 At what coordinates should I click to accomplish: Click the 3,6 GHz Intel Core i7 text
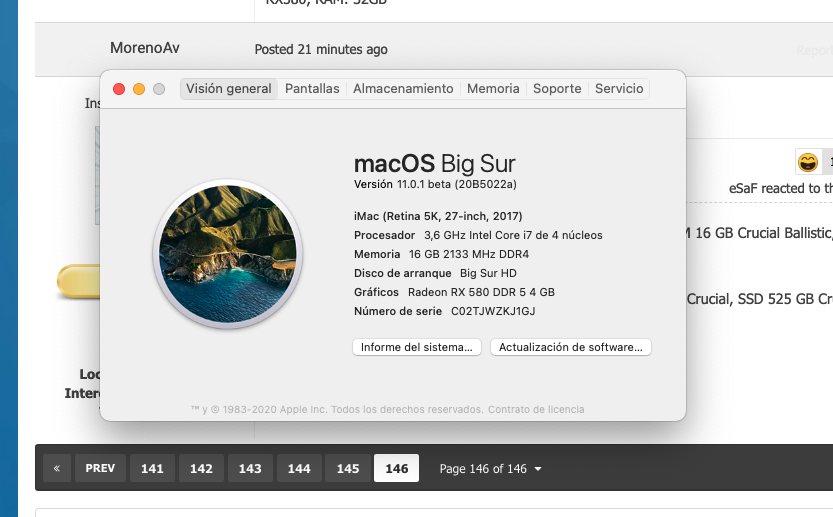[513, 235]
